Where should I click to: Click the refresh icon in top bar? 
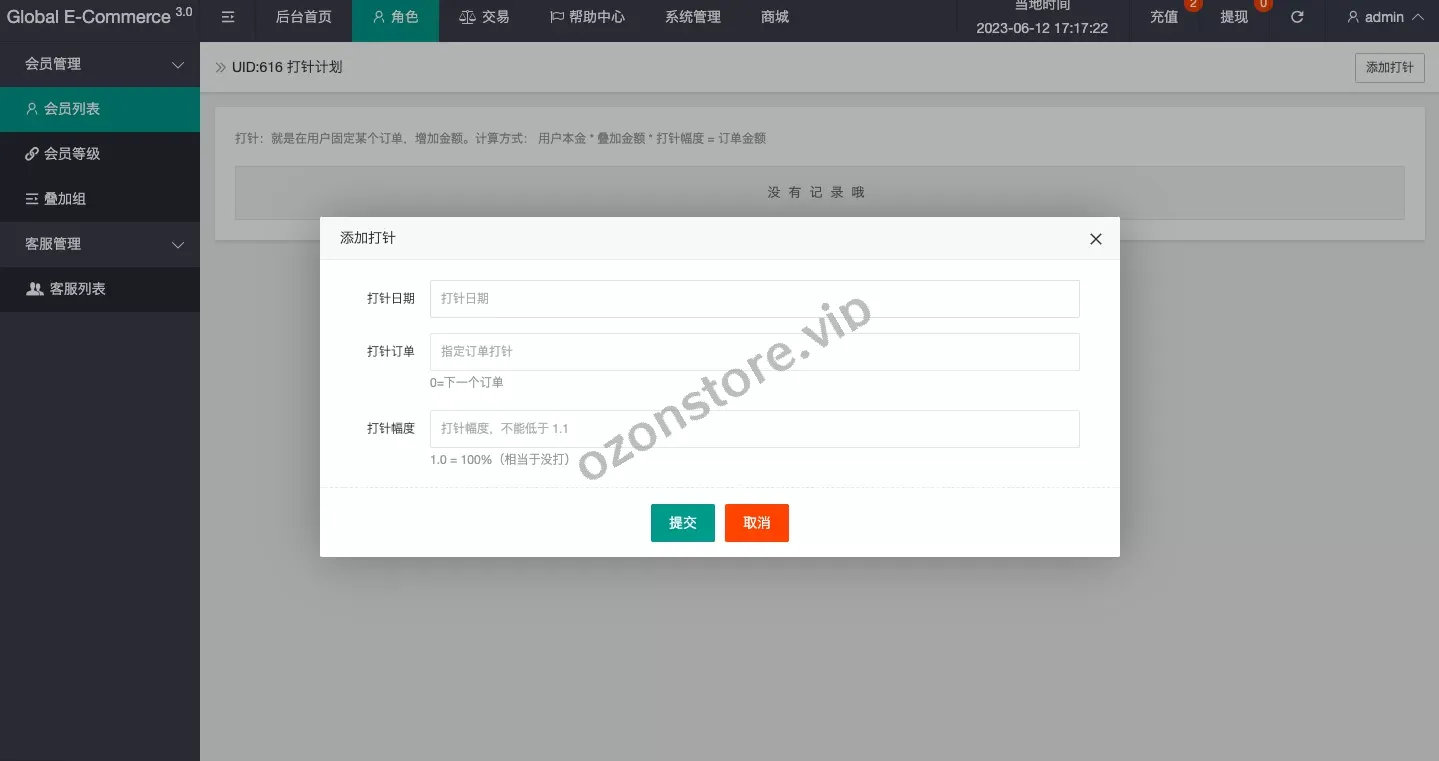coord(1297,17)
